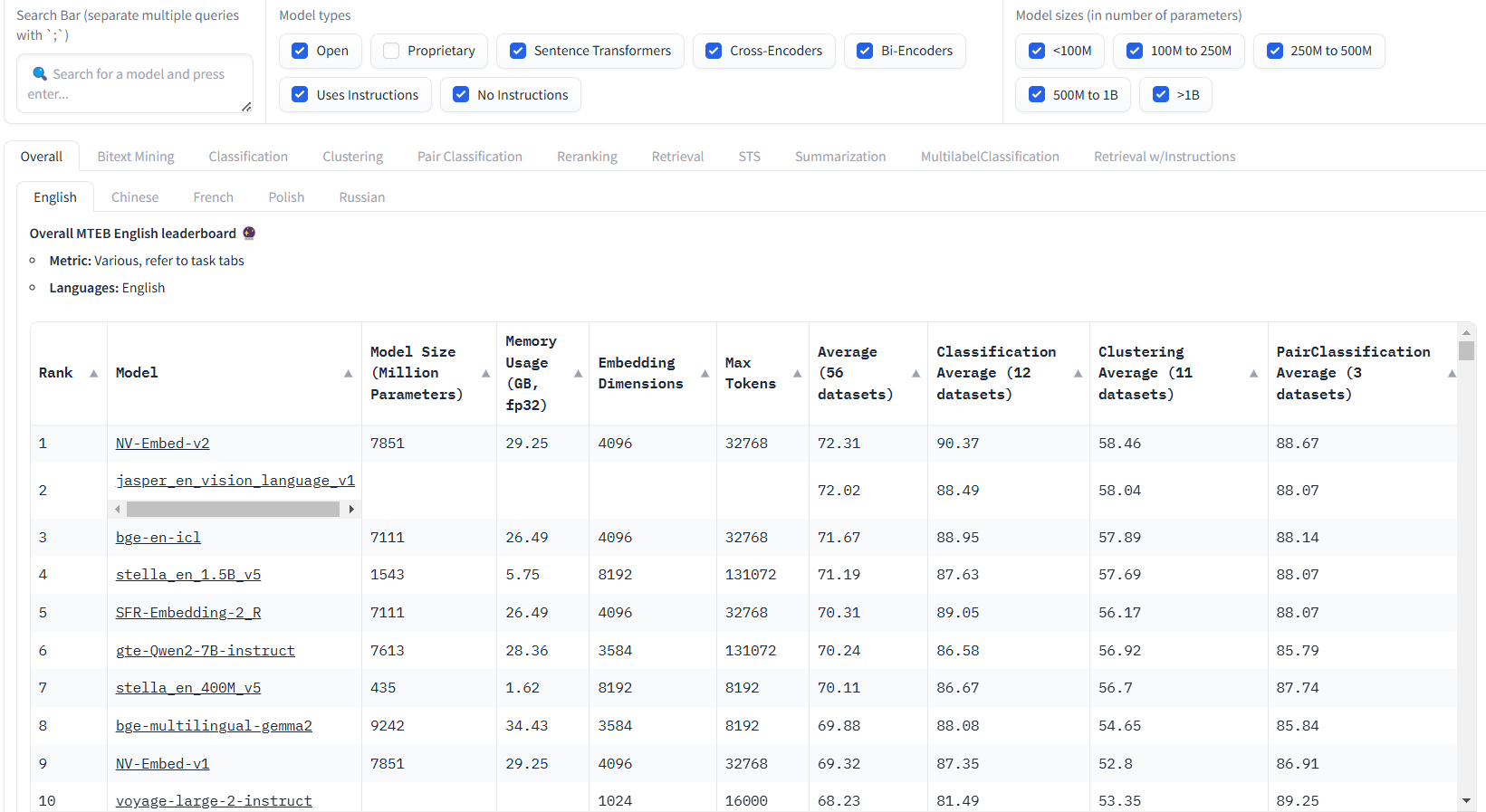Click the table scrollbar up arrow
Screen dimensions: 1486x812
coord(1466,331)
